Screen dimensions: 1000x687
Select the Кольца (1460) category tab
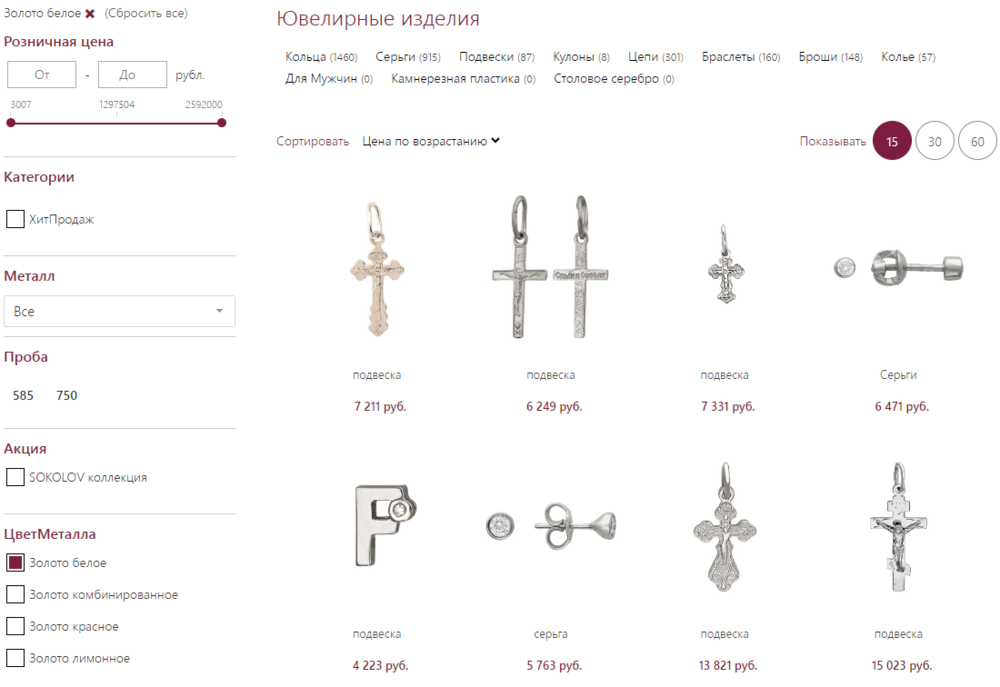[321, 57]
